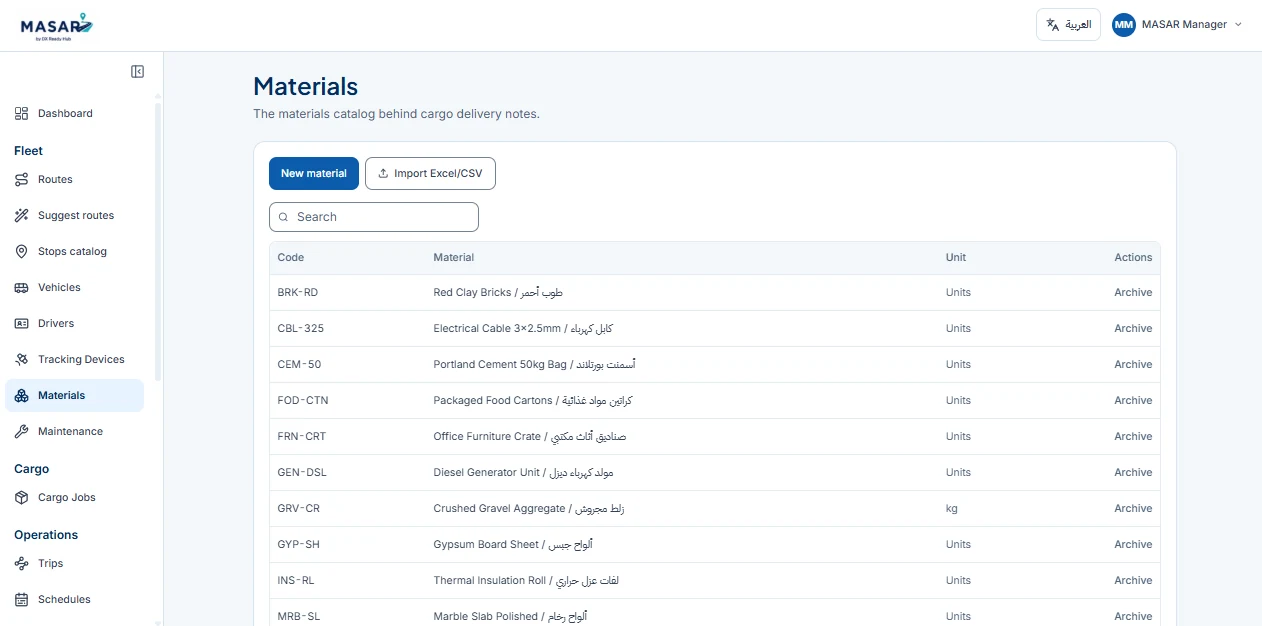Open Dashboard from the sidebar
Viewport: 1262px width, 626px height.
(74, 114)
